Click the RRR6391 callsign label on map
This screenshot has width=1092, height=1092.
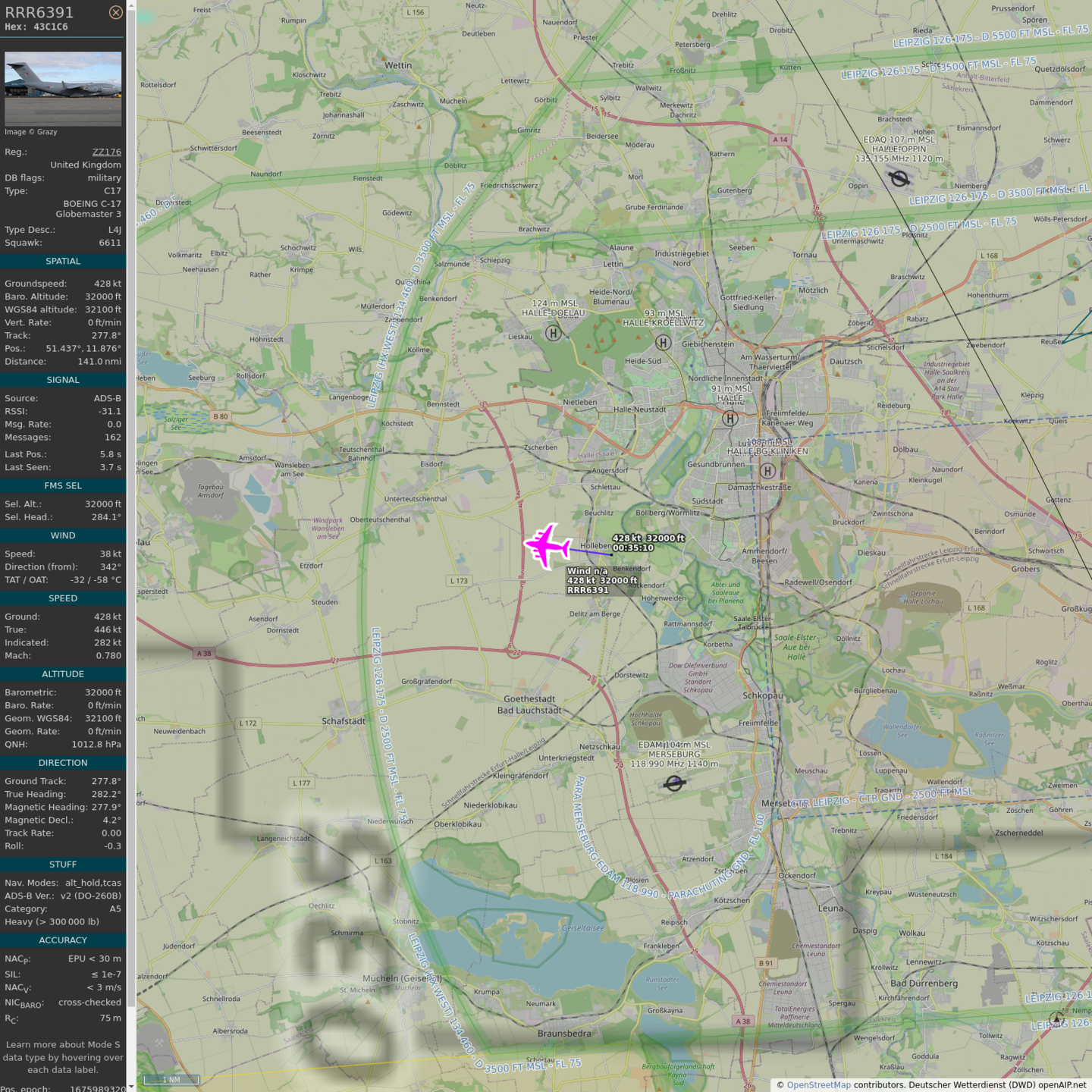(x=588, y=590)
